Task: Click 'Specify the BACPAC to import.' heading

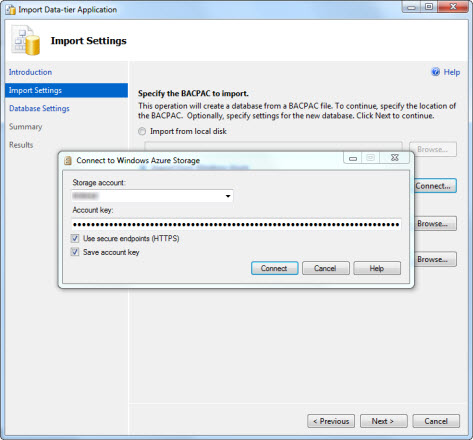Action: click(x=193, y=93)
